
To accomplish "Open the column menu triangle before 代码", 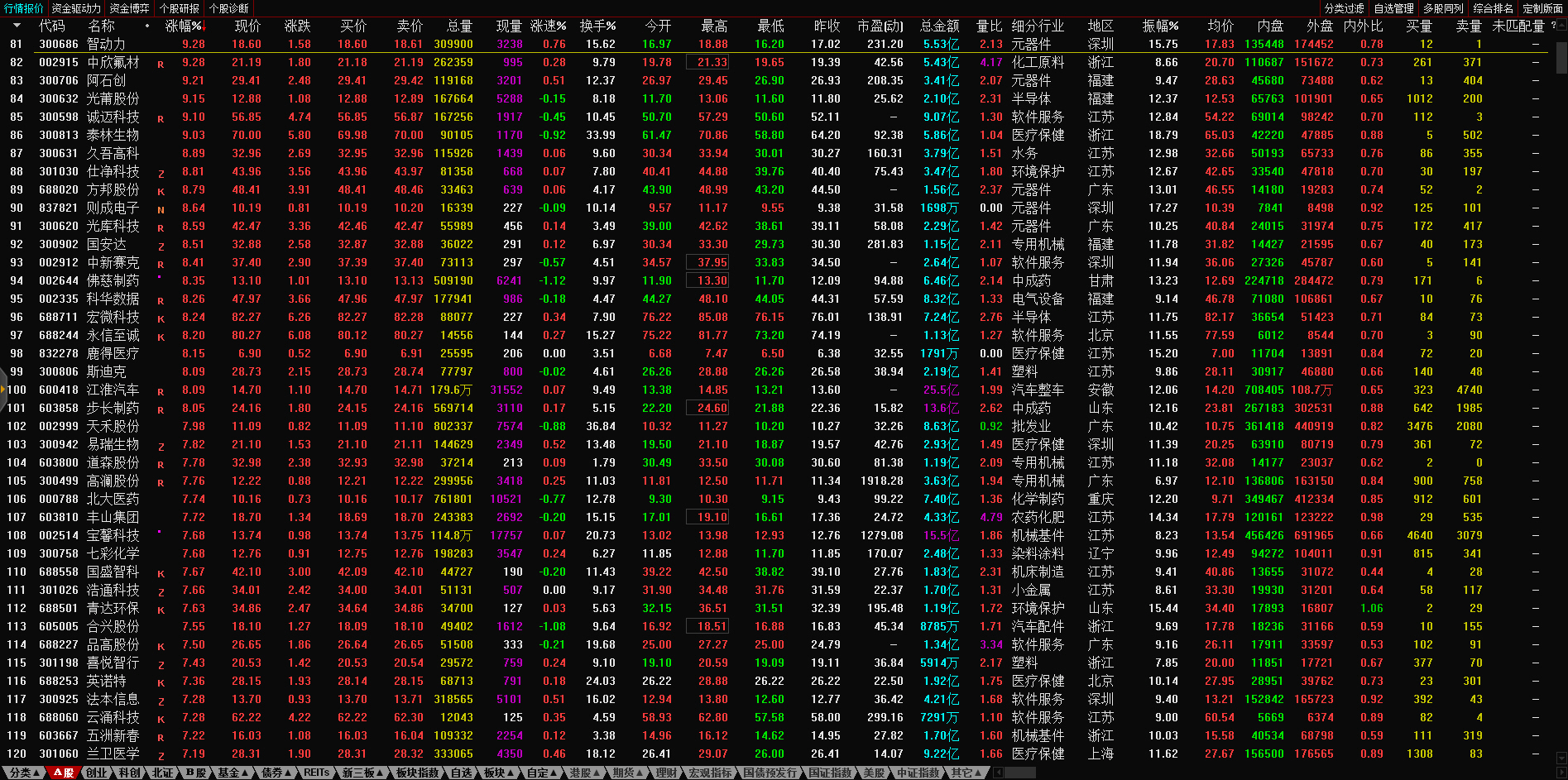I will (17, 26).
